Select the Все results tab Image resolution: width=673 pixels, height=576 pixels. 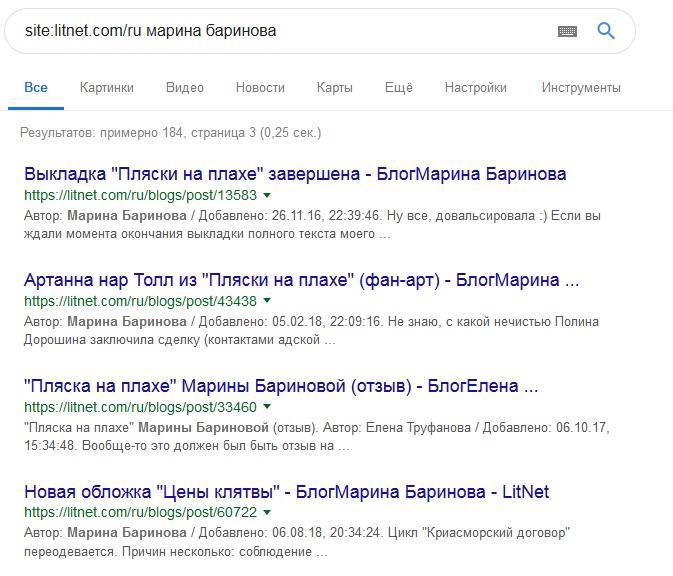point(36,88)
